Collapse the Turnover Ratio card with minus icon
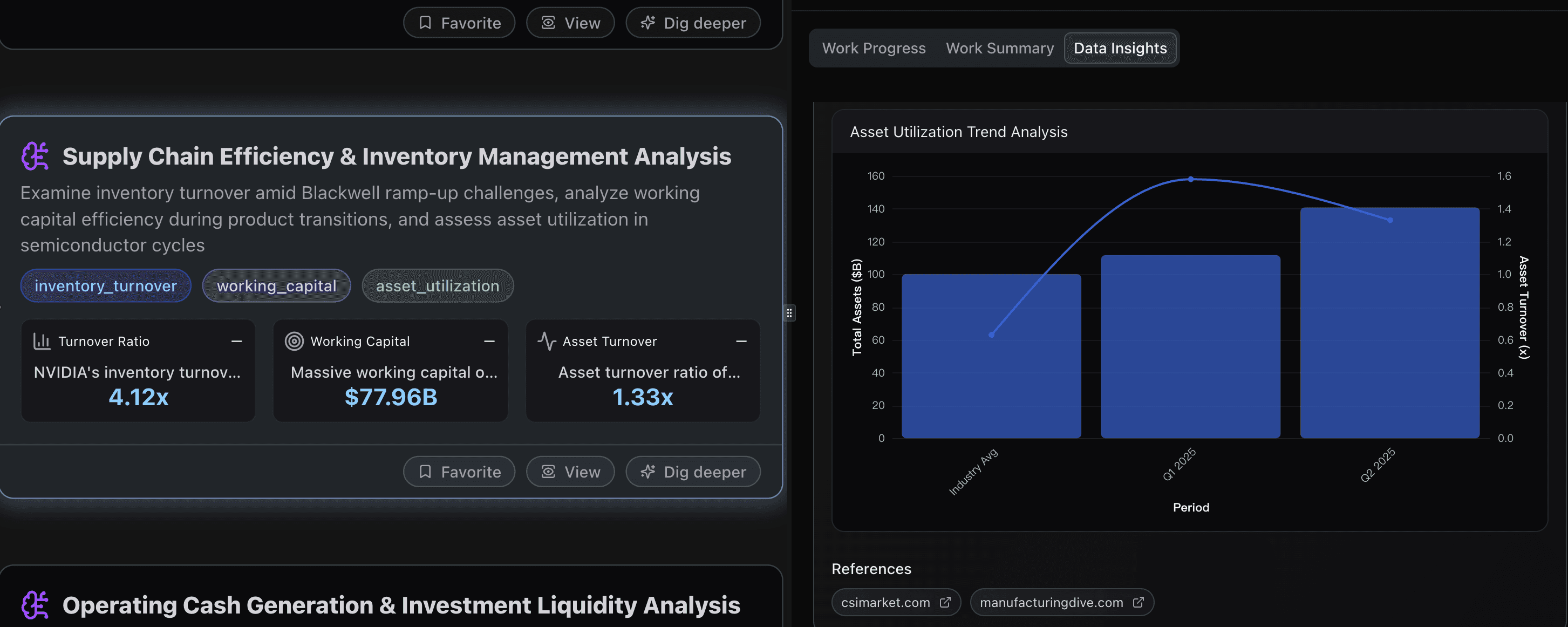Screen dimensions: 1568x627 237,342
